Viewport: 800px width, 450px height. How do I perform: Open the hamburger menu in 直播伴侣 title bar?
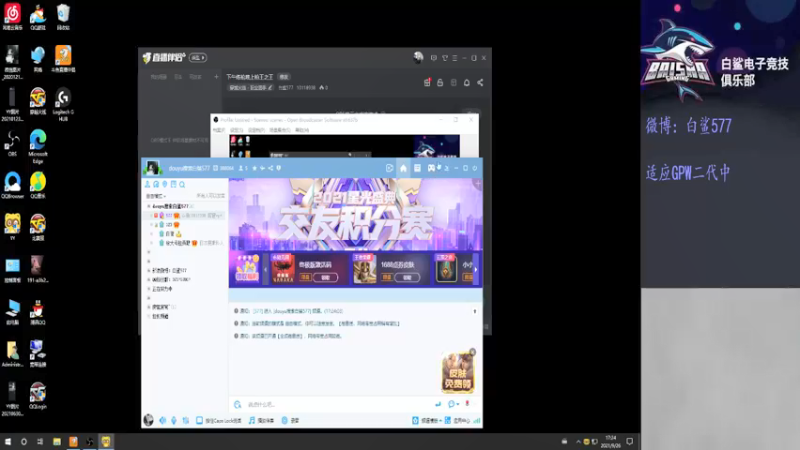(x=455, y=58)
